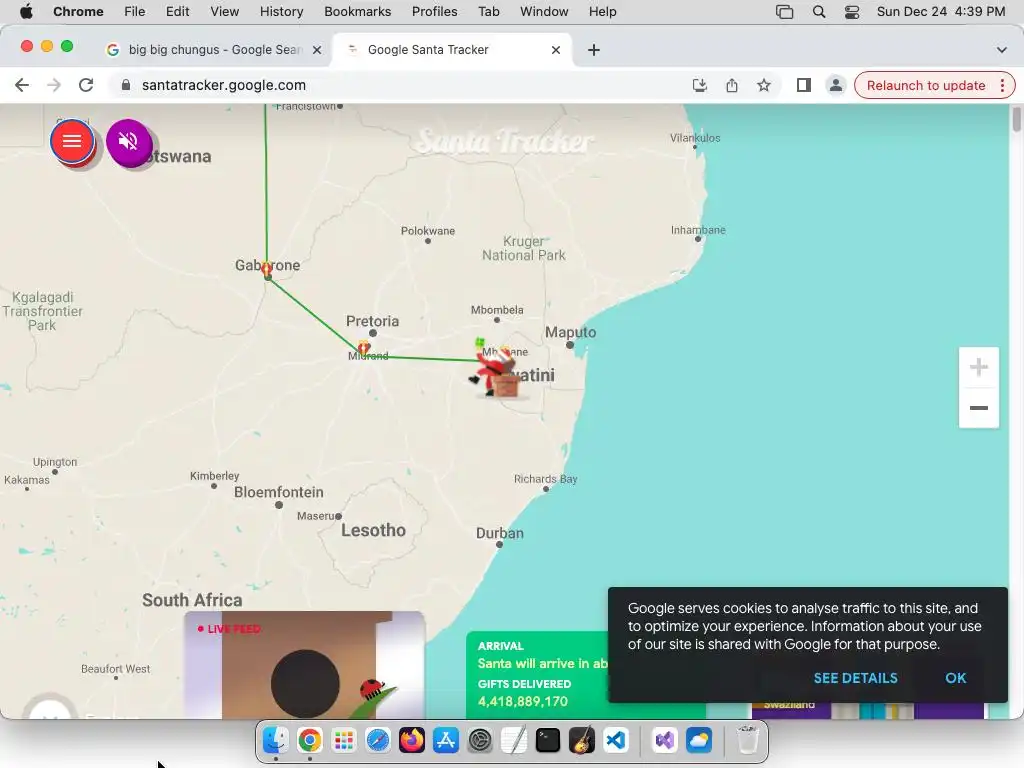Go back to previous page
Viewport: 1024px width, 768px height.
(x=22, y=85)
